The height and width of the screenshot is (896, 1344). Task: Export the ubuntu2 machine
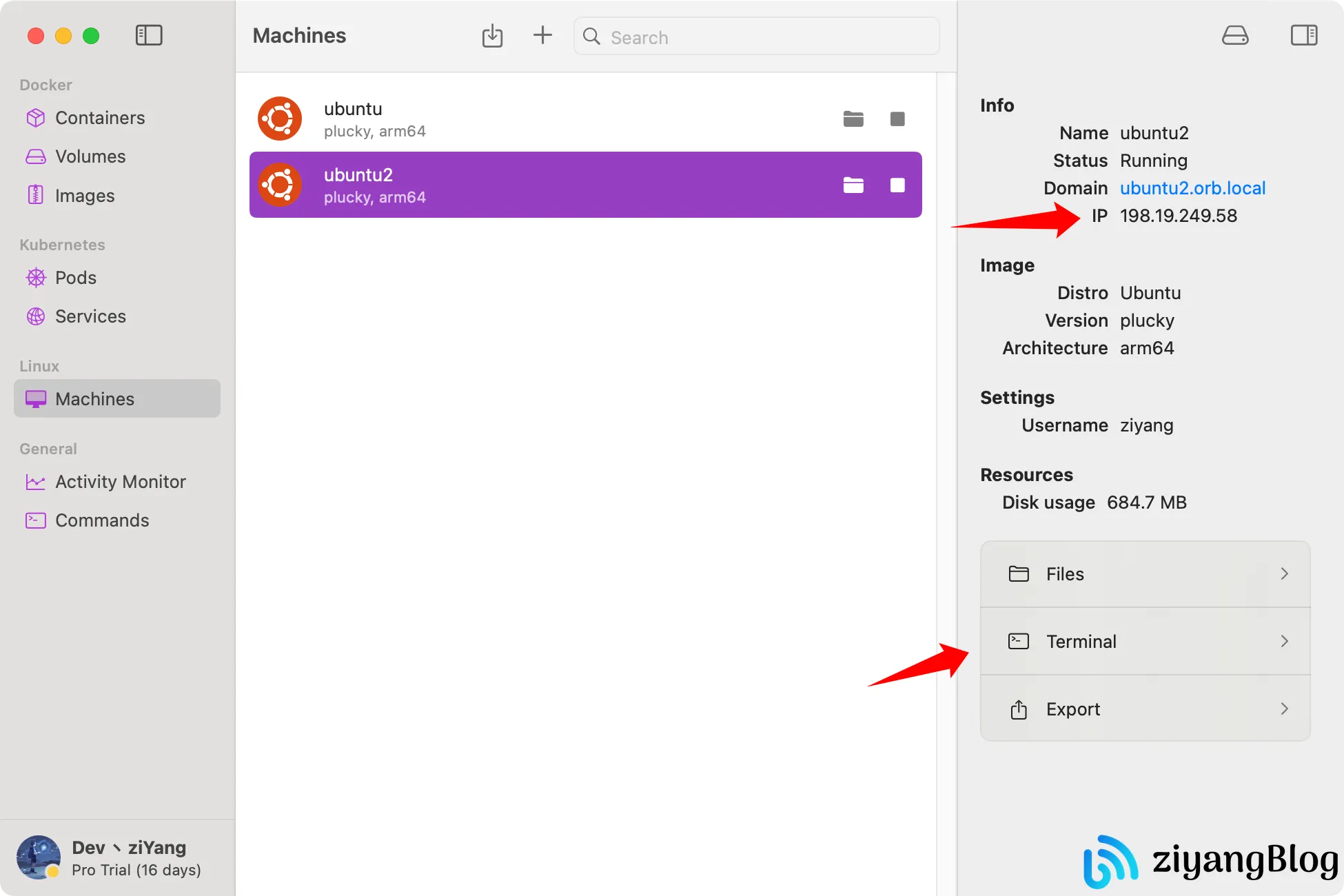[1145, 709]
